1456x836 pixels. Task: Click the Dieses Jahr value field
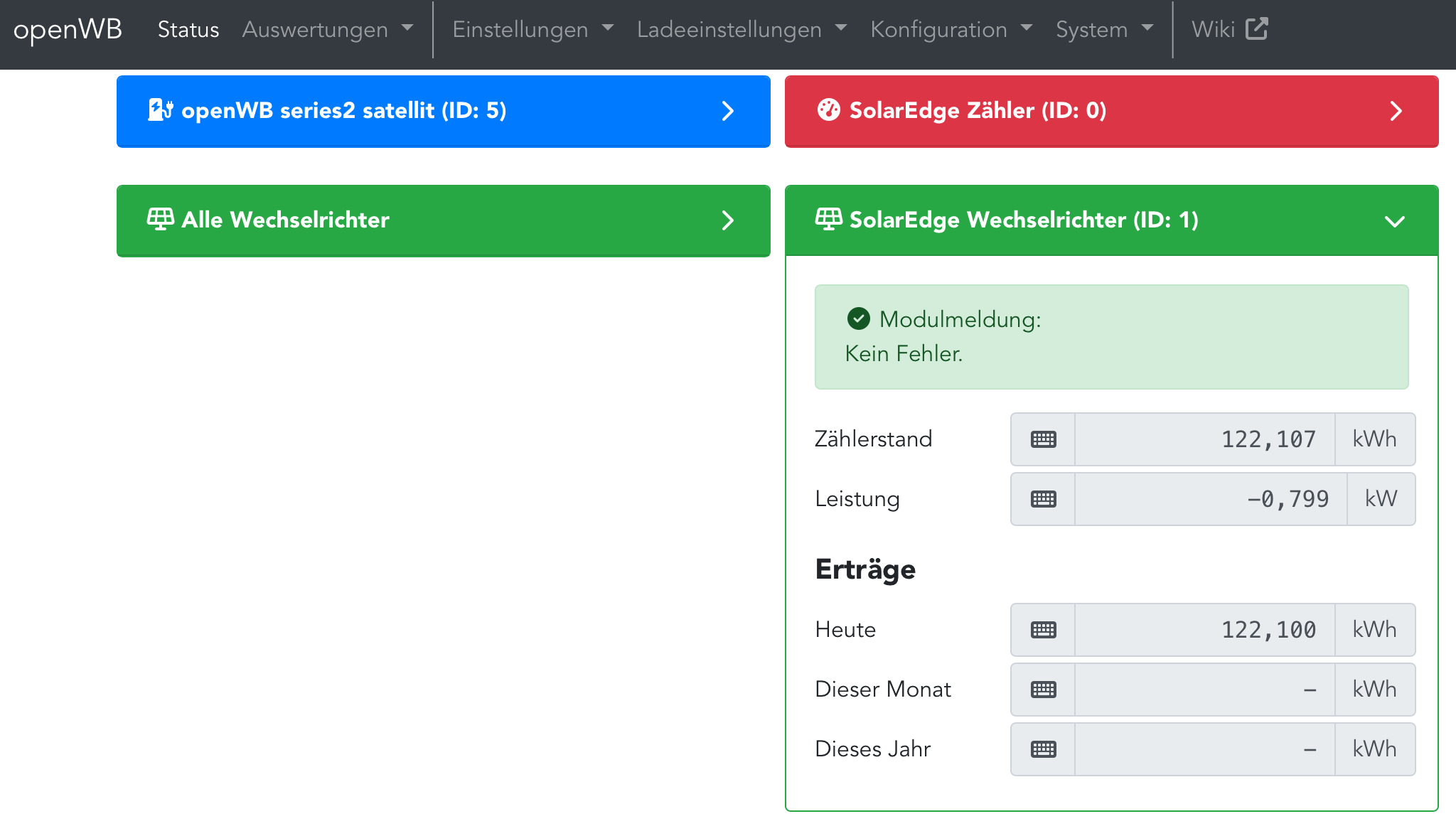pos(1205,749)
